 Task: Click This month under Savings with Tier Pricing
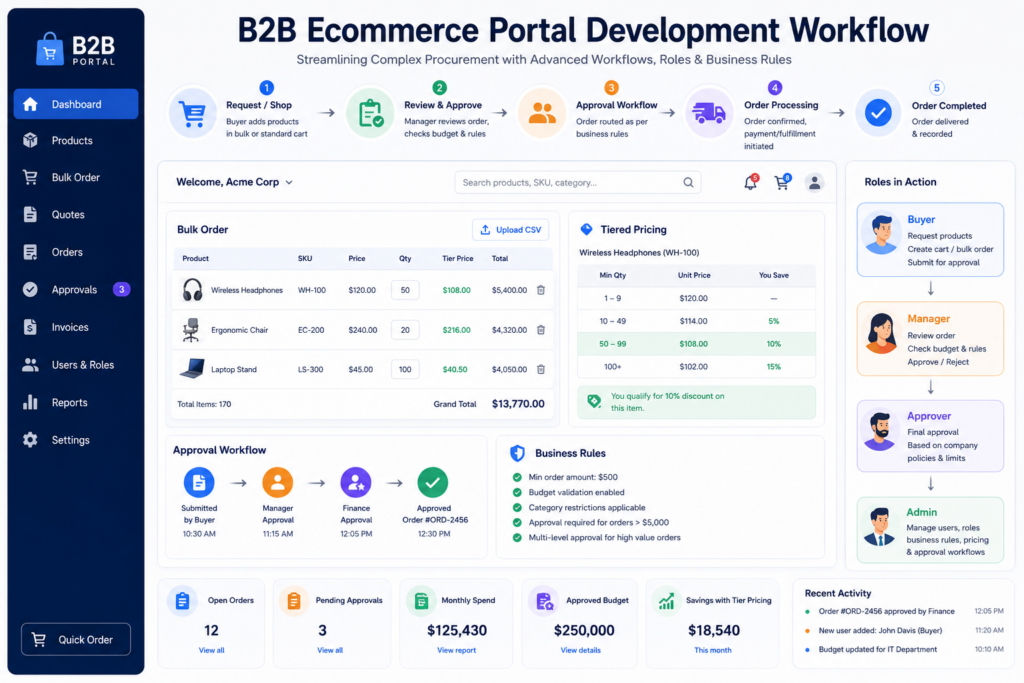tap(712, 650)
